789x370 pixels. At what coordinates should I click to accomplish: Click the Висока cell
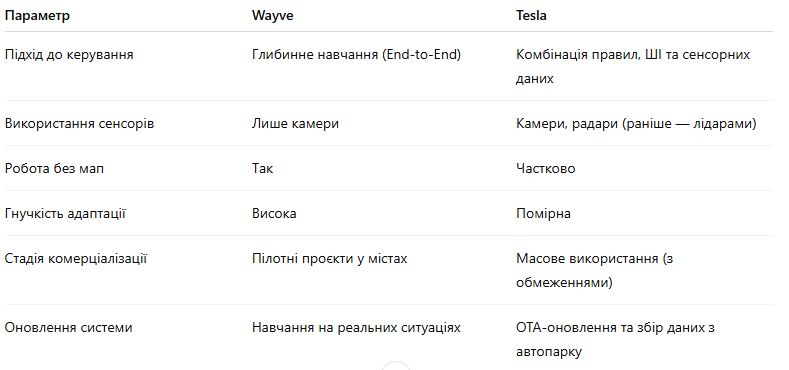(x=274, y=213)
